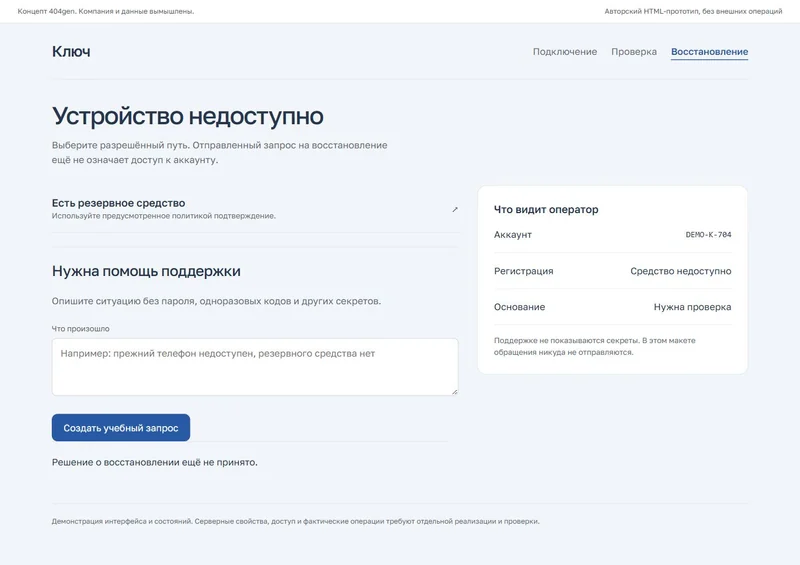Expand the Есть резервное средство row
The width and height of the screenshot is (800, 565).
coord(255,209)
